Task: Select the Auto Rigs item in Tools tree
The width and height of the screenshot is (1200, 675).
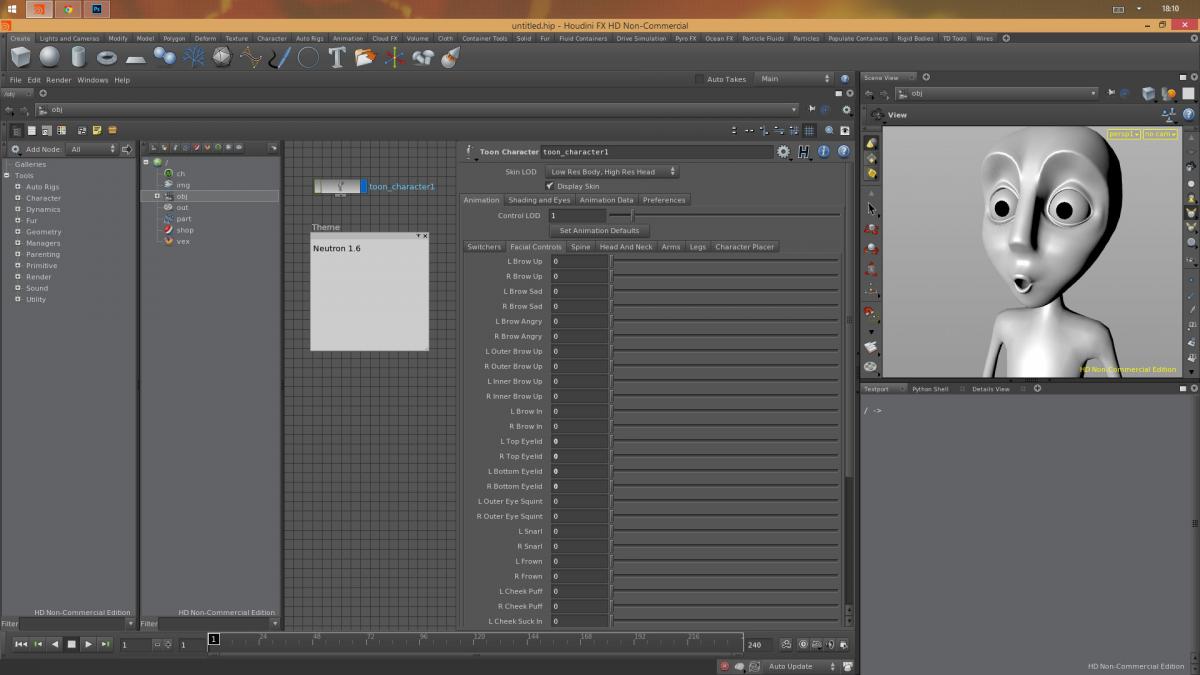Action: click(42, 187)
